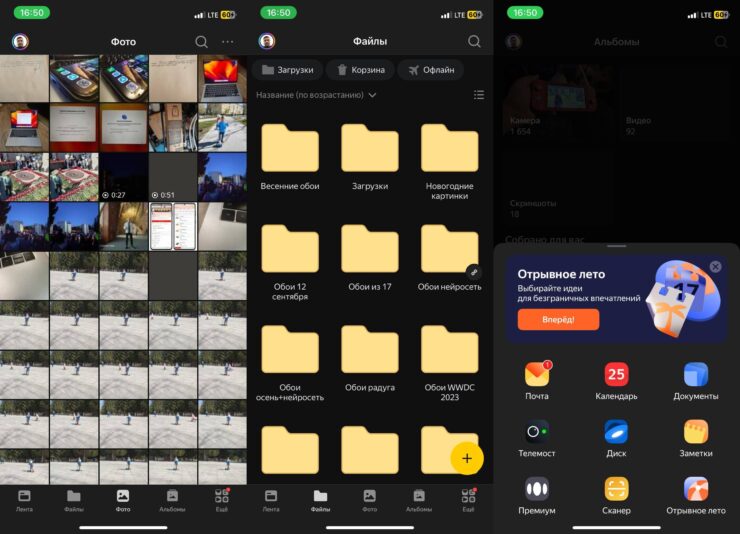Open the Заметки app icon
The width and height of the screenshot is (740, 534).
coord(695,432)
